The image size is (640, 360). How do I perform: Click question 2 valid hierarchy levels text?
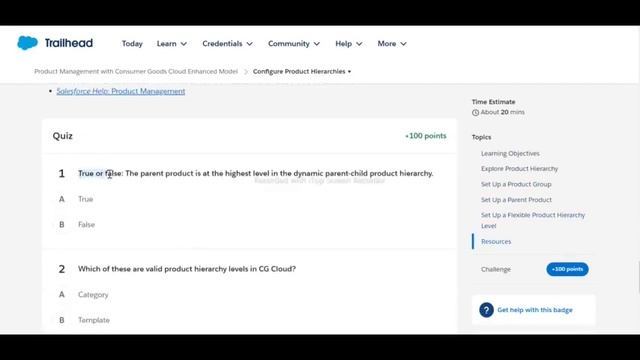(187, 269)
